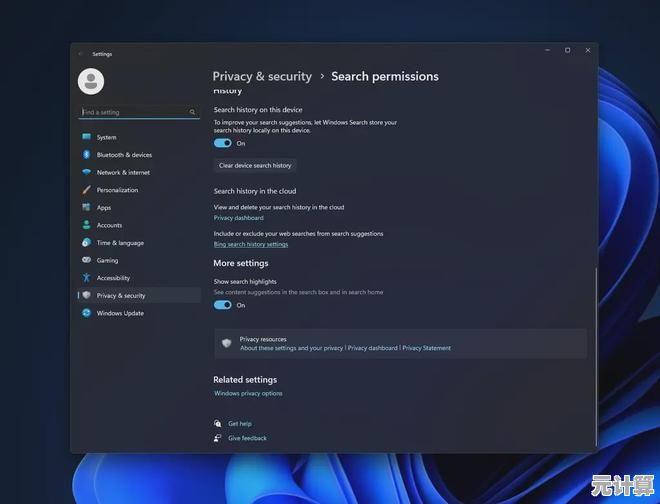Go to Time & language section

click(120, 243)
